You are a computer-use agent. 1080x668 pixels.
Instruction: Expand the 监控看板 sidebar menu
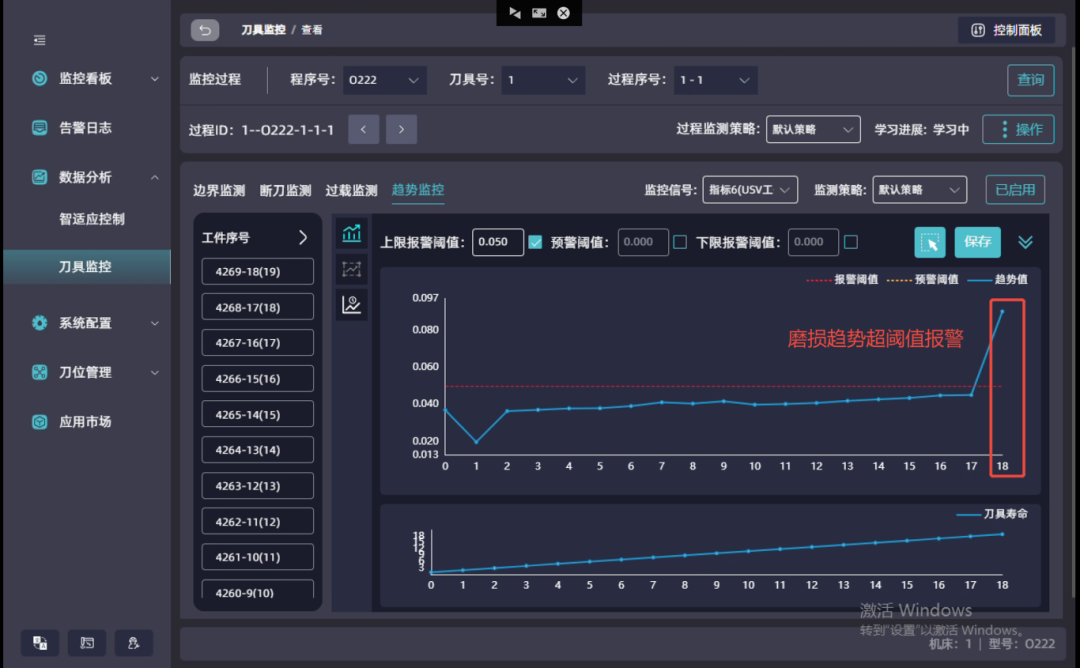click(155, 79)
